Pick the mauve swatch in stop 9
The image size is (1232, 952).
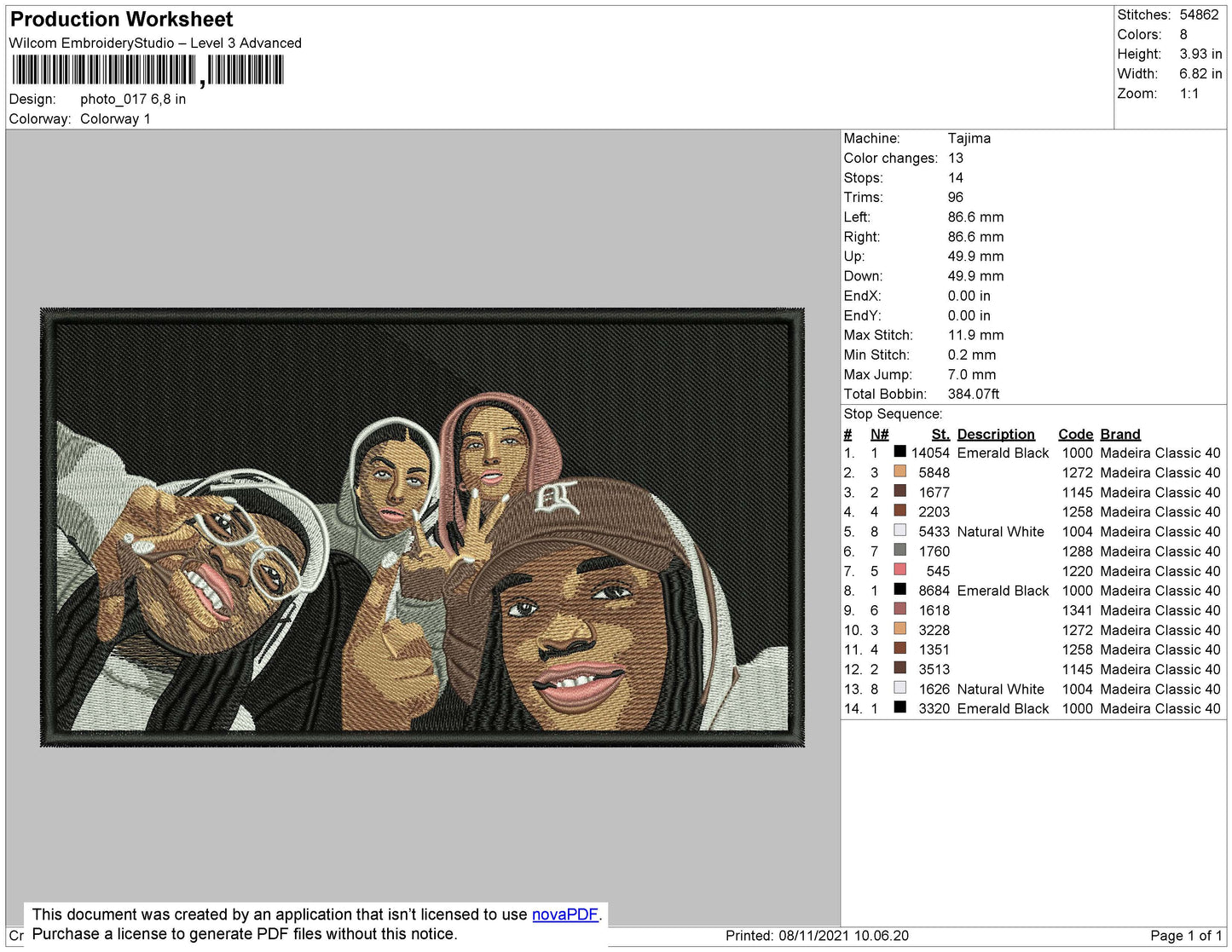point(899,609)
